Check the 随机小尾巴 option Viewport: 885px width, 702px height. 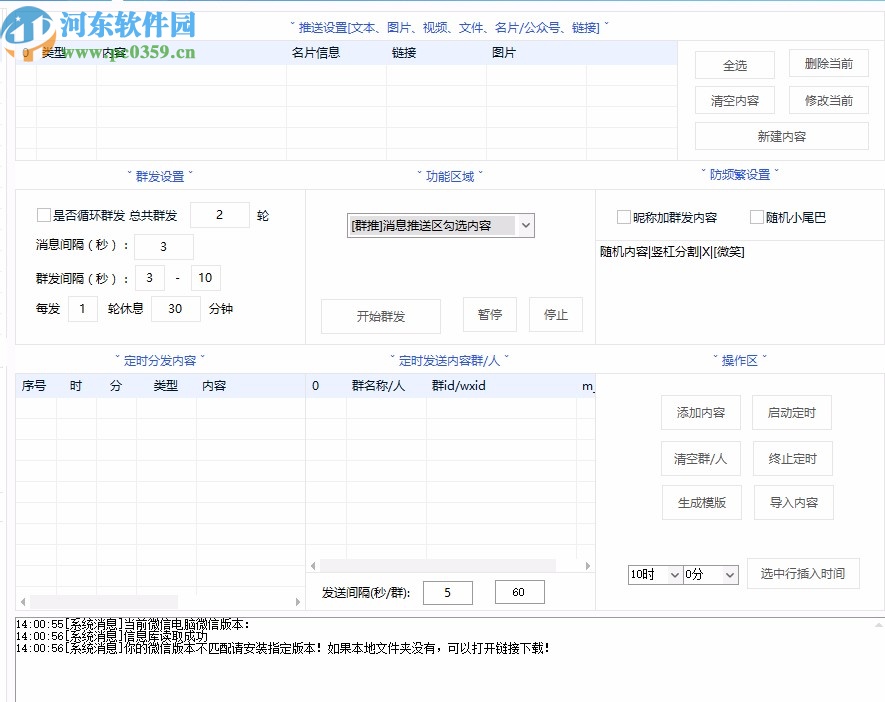pyautogui.click(x=757, y=217)
